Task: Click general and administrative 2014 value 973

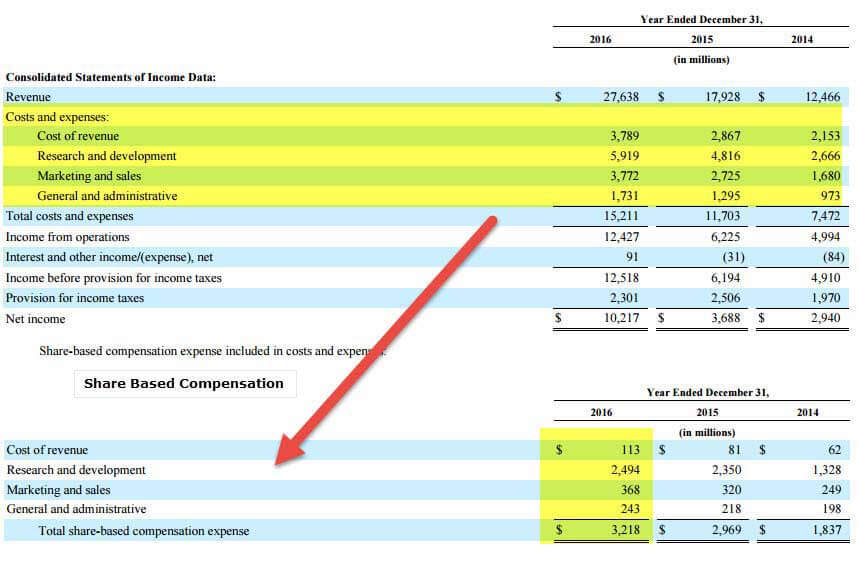Action: pyautogui.click(x=831, y=196)
